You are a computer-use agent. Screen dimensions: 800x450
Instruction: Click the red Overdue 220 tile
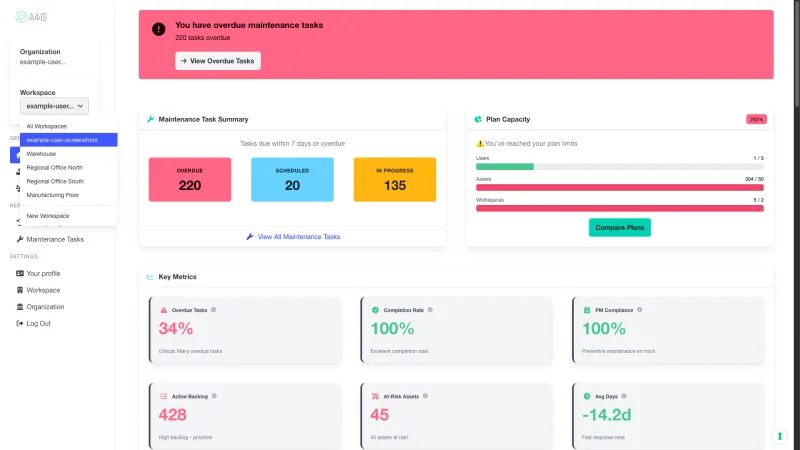pyautogui.click(x=190, y=179)
